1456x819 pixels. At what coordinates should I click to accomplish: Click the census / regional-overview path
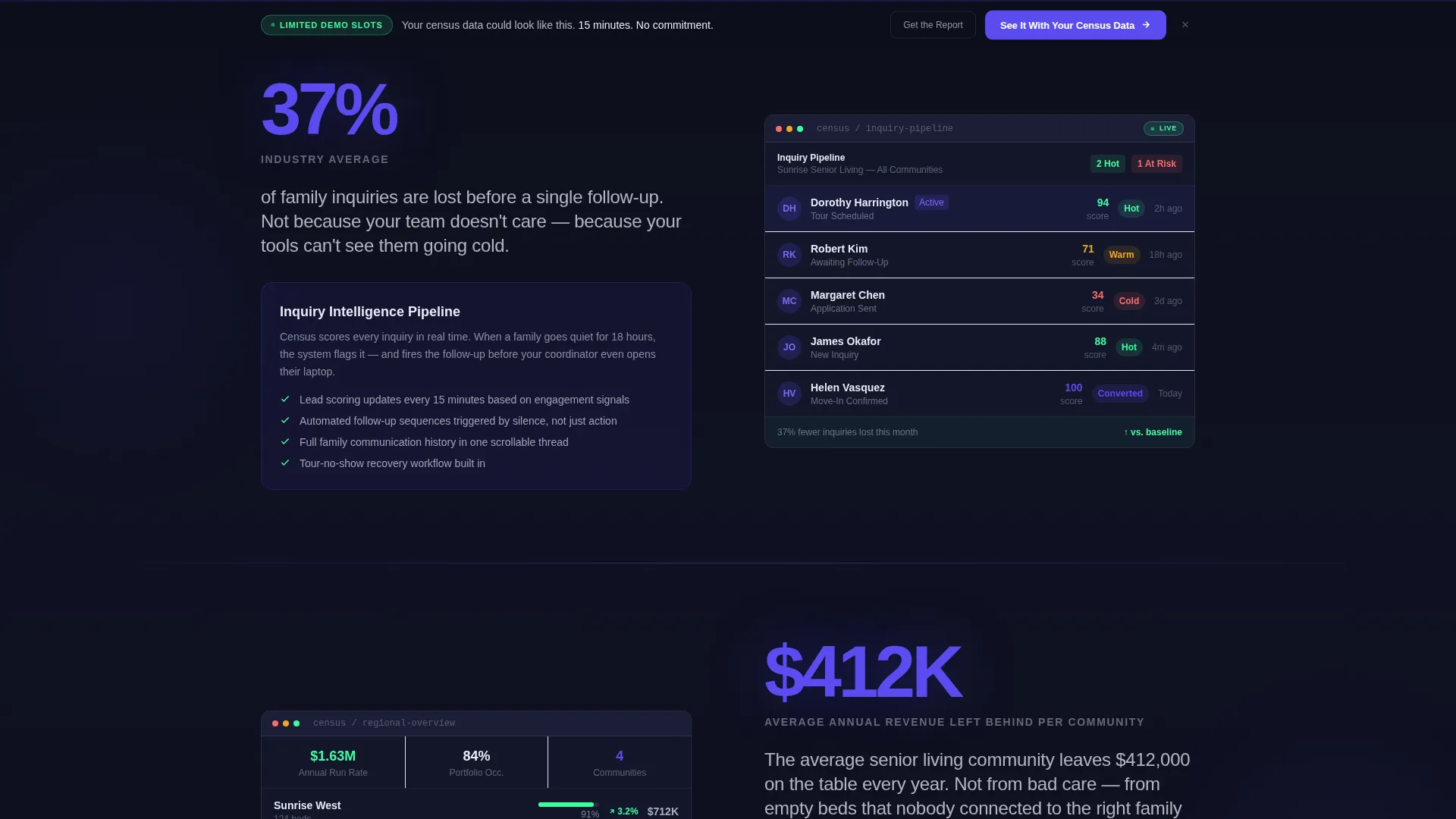tap(384, 723)
